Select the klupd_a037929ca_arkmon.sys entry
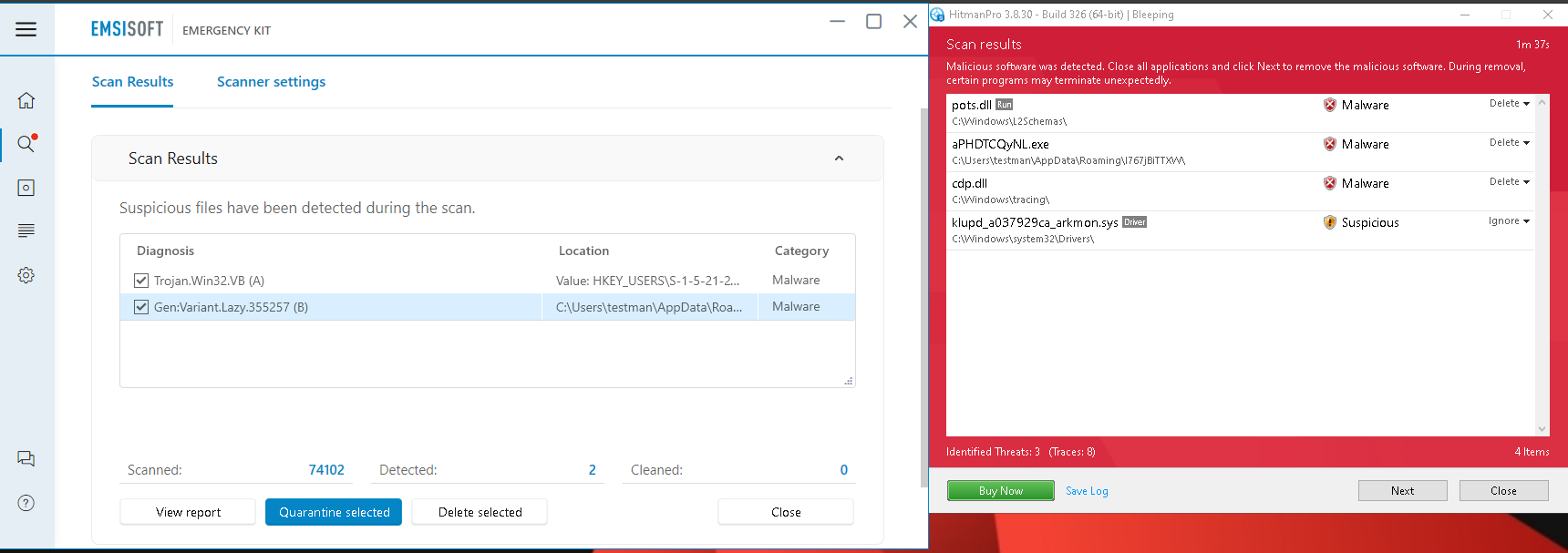The image size is (1568, 553). [x=1240, y=230]
